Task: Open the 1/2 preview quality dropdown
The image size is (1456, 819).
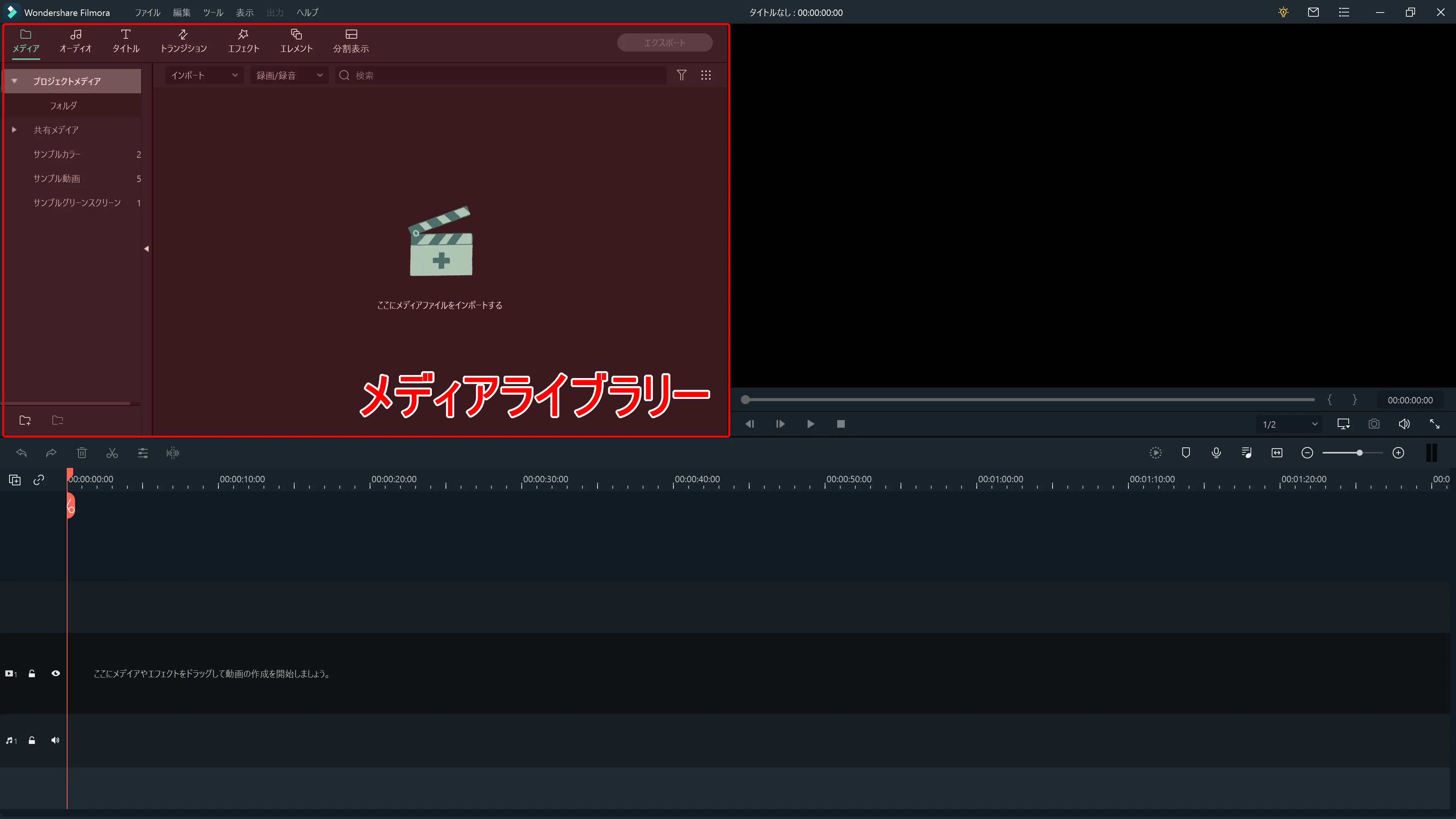Action: [1289, 425]
